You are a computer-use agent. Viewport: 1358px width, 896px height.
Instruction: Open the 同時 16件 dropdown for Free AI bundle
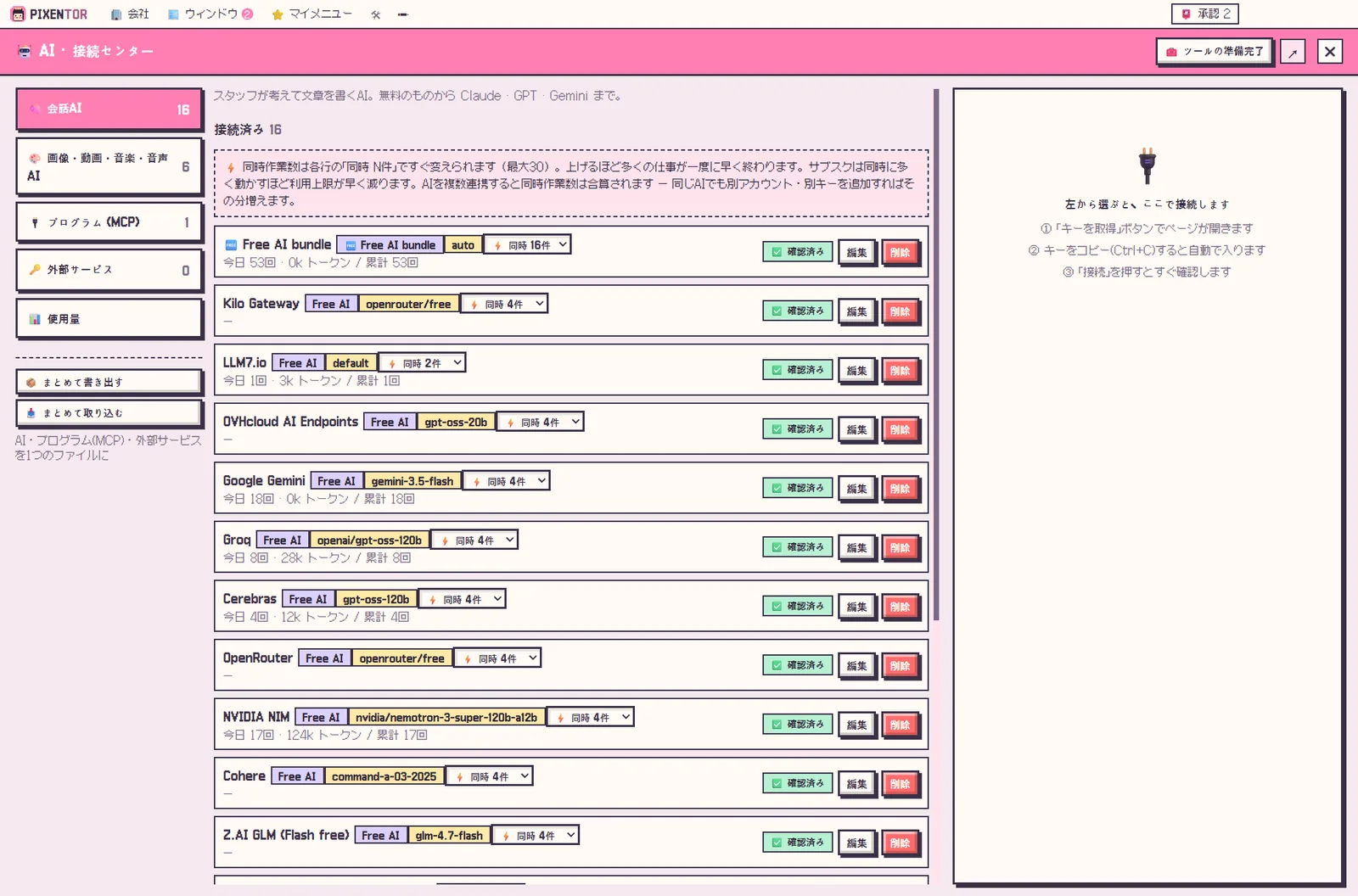(x=527, y=244)
